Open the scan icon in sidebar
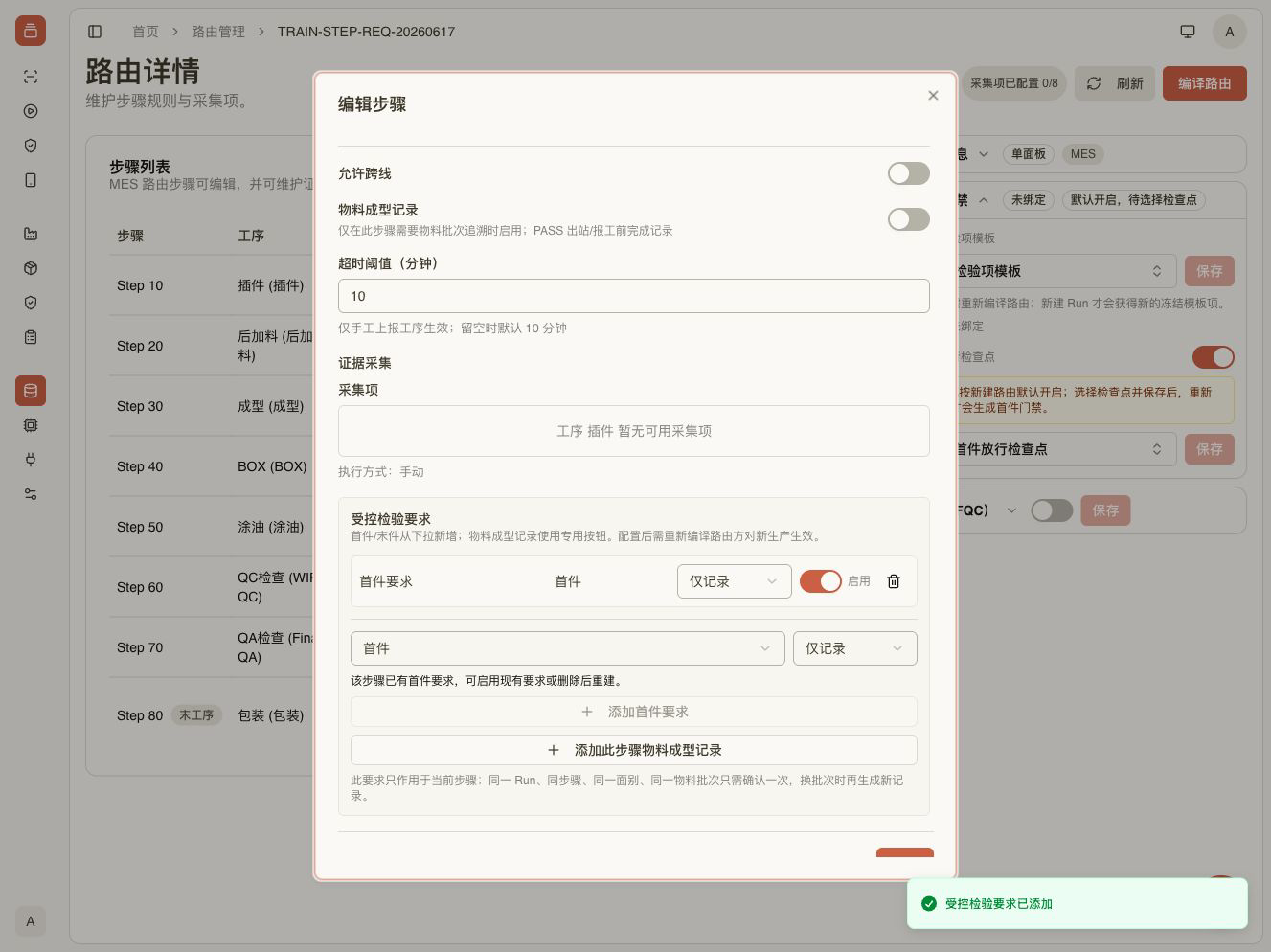Screen dimensions: 1271x952 pyautogui.click(x=31, y=77)
